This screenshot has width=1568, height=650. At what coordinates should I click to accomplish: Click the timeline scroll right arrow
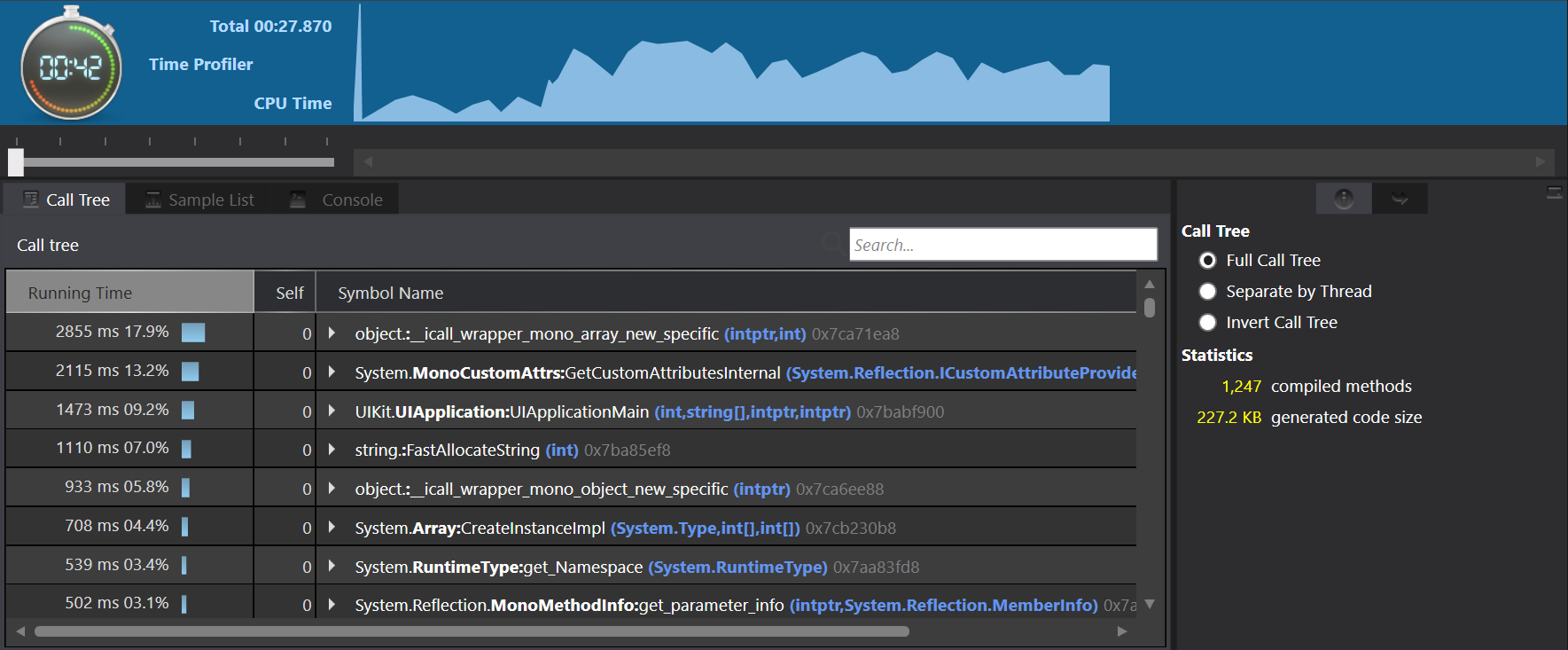(1541, 161)
